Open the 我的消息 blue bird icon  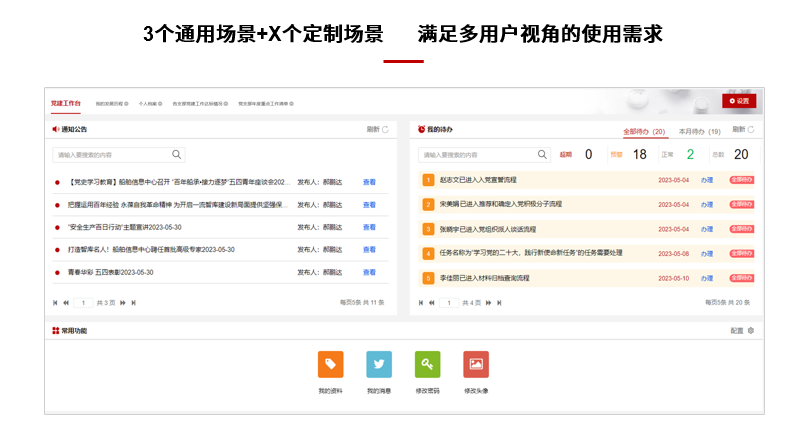coord(379,365)
